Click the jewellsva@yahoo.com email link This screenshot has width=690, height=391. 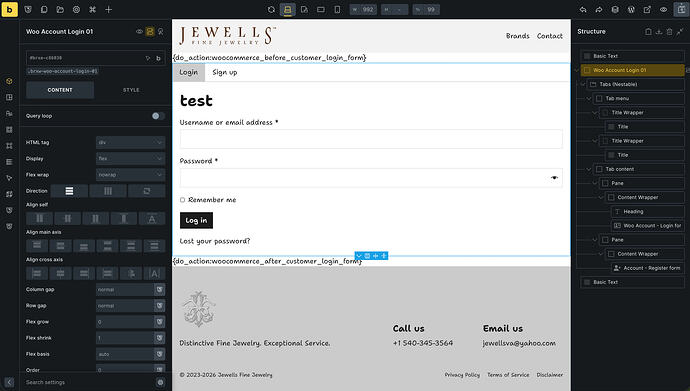(x=519, y=343)
